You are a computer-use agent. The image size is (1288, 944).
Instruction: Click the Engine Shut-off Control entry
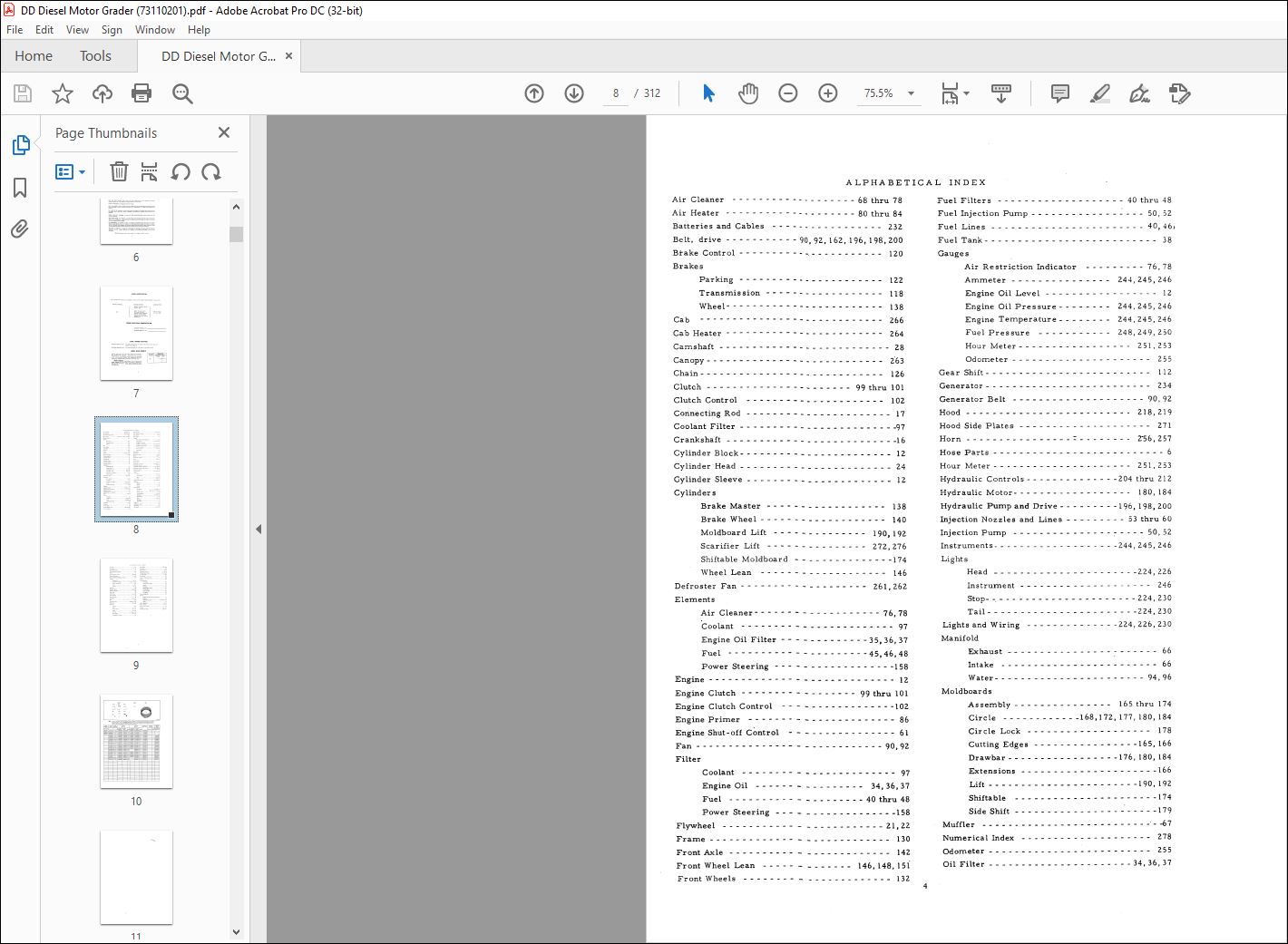pyautogui.click(x=792, y=733)
